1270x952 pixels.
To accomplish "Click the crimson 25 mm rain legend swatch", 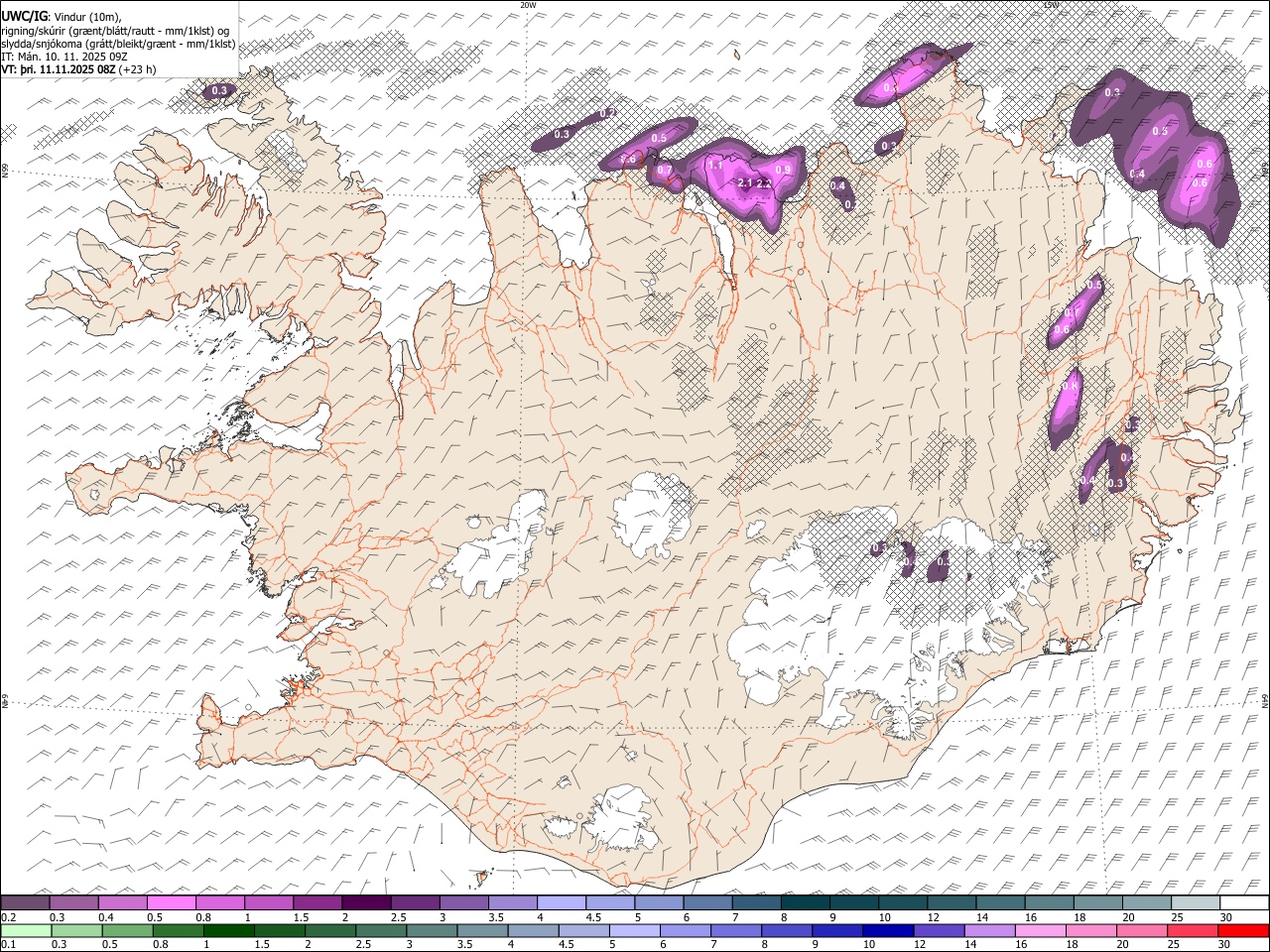I will [x=1193, y=930].
